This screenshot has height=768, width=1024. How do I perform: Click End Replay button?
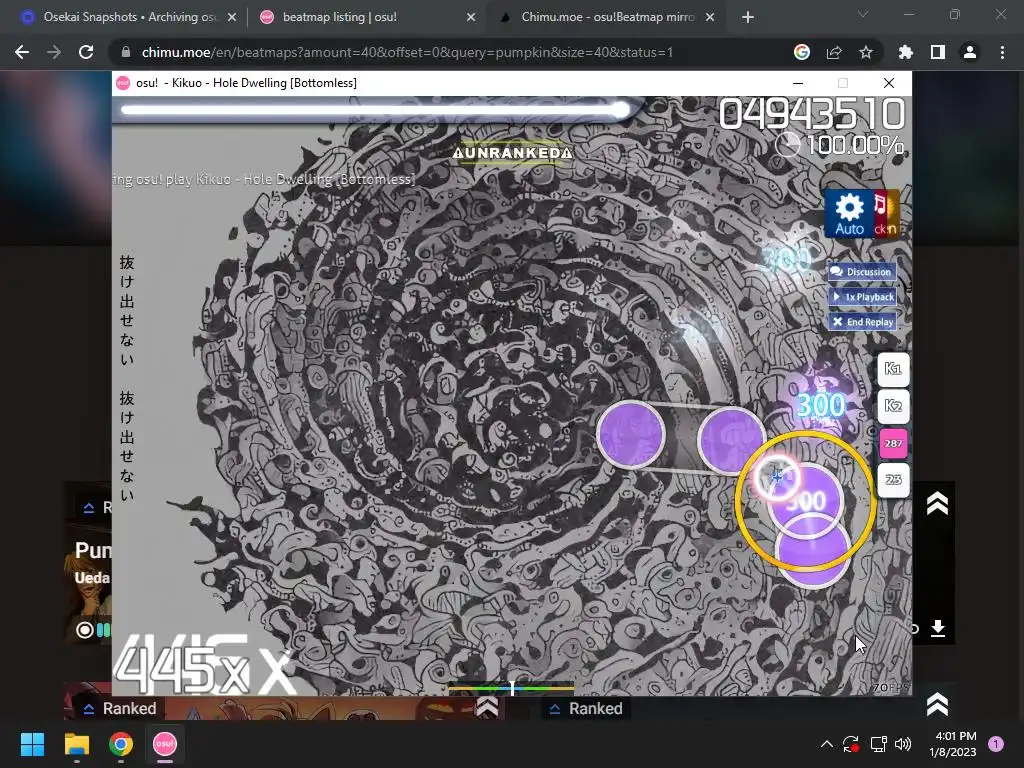pos(862,321)
